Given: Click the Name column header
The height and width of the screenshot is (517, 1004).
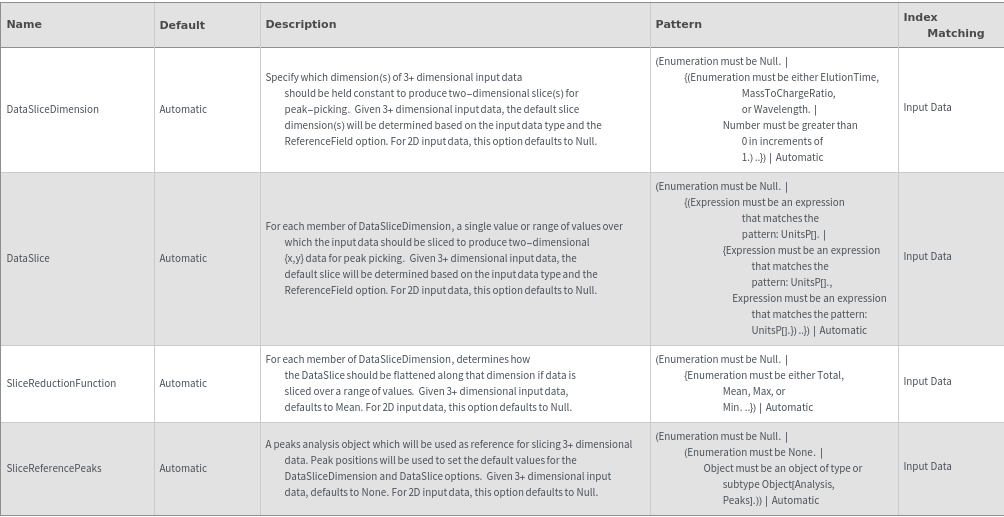Looking at the screenshot, I should click(24, 25).
